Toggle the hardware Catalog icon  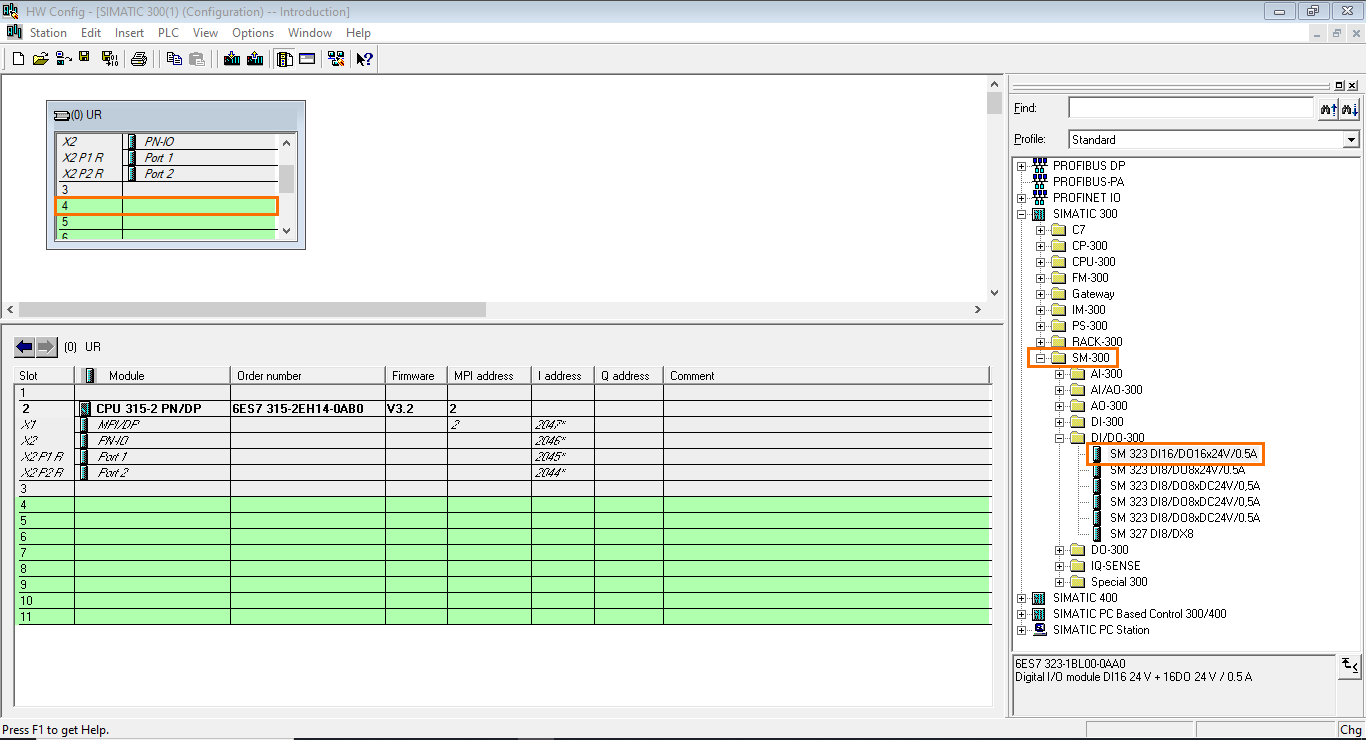pos(285,59)
